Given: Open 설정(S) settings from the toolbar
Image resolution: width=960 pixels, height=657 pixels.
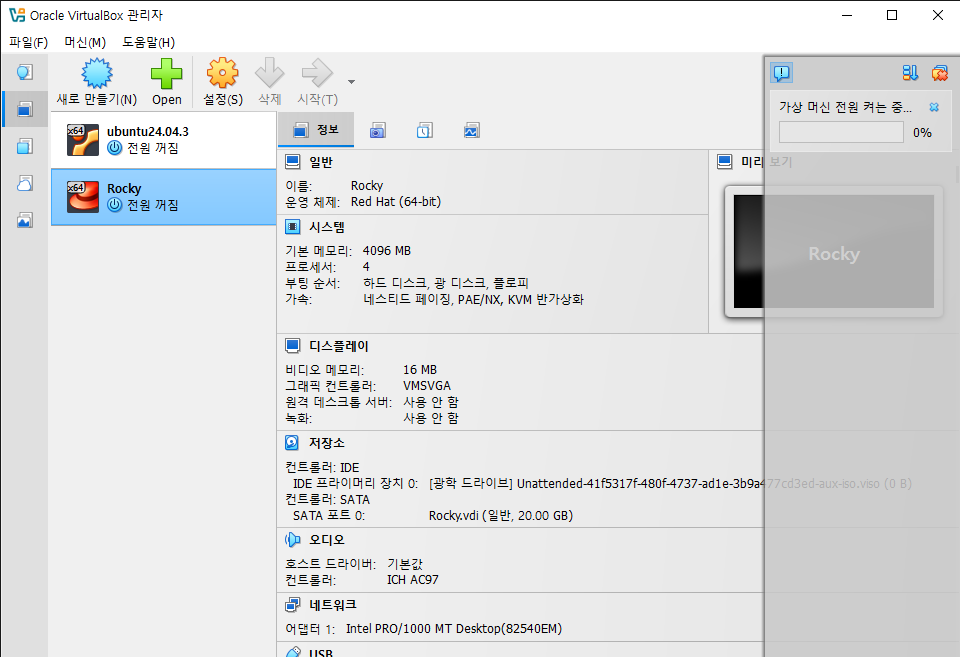Looking at the screenshot, I should (x=223, y=82).
